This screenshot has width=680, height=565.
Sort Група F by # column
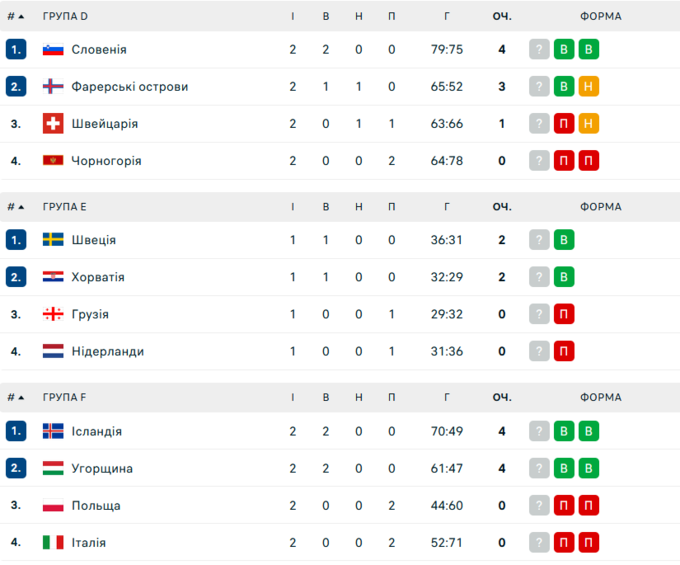(x=14, y=397)
